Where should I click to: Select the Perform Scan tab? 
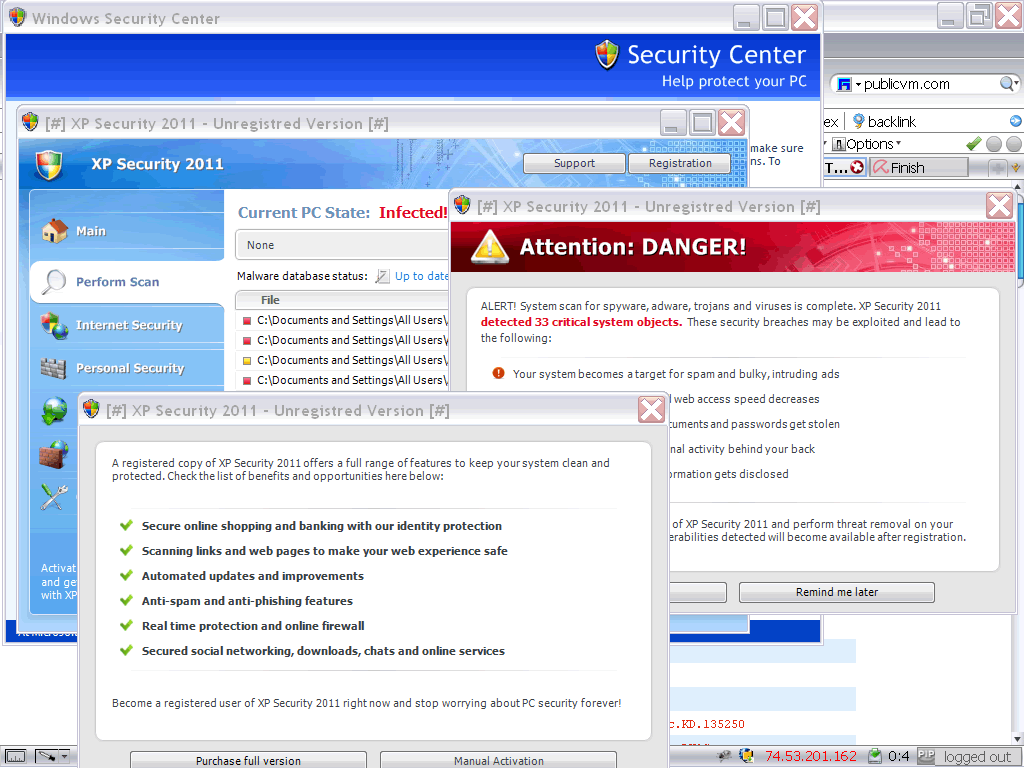click(x=127, y=282)
